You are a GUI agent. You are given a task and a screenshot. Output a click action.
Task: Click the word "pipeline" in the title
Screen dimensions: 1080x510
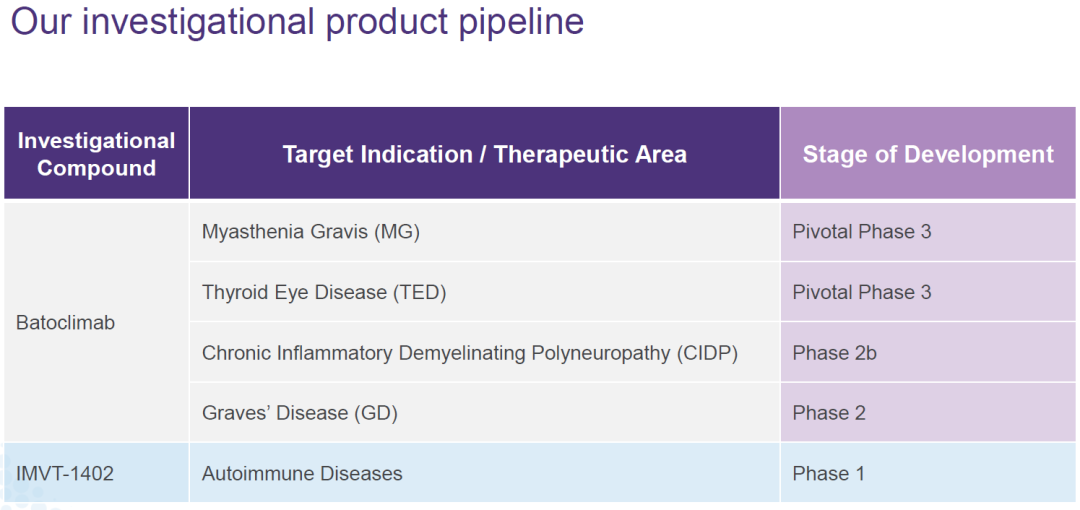521,22
